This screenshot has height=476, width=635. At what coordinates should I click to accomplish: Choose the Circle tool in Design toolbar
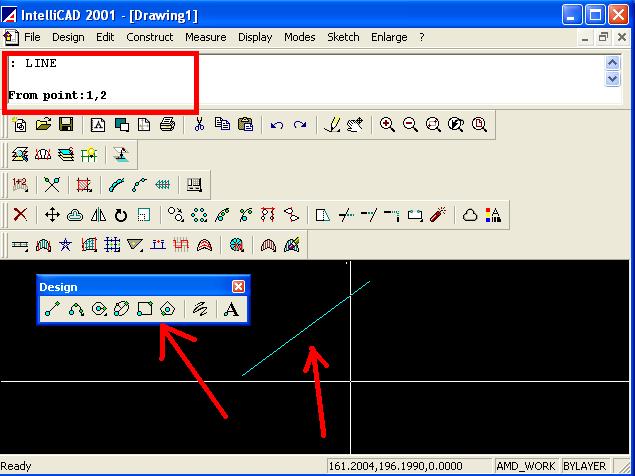click(x=99, y=309)
